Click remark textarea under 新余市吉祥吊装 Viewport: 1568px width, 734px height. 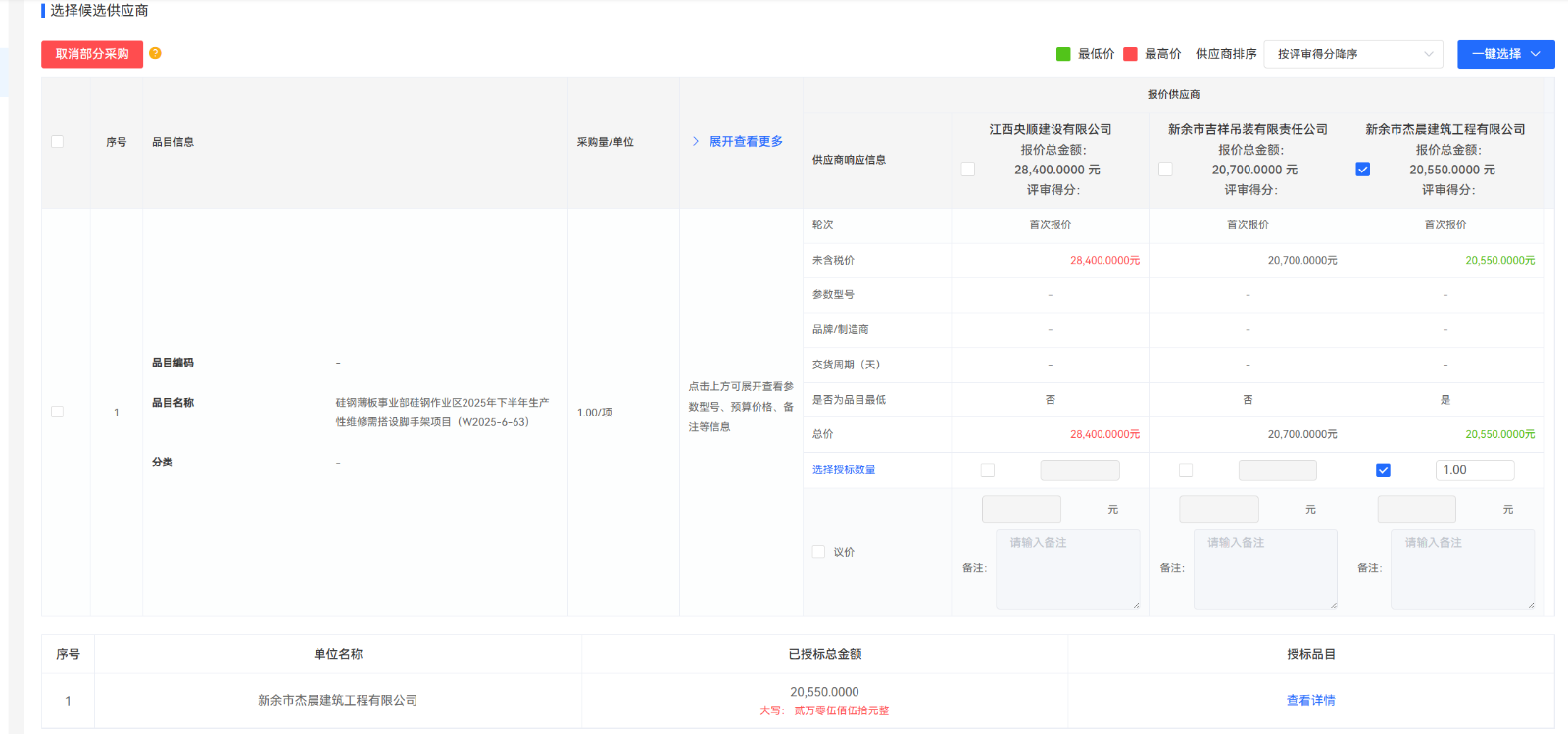[1266, 569]
